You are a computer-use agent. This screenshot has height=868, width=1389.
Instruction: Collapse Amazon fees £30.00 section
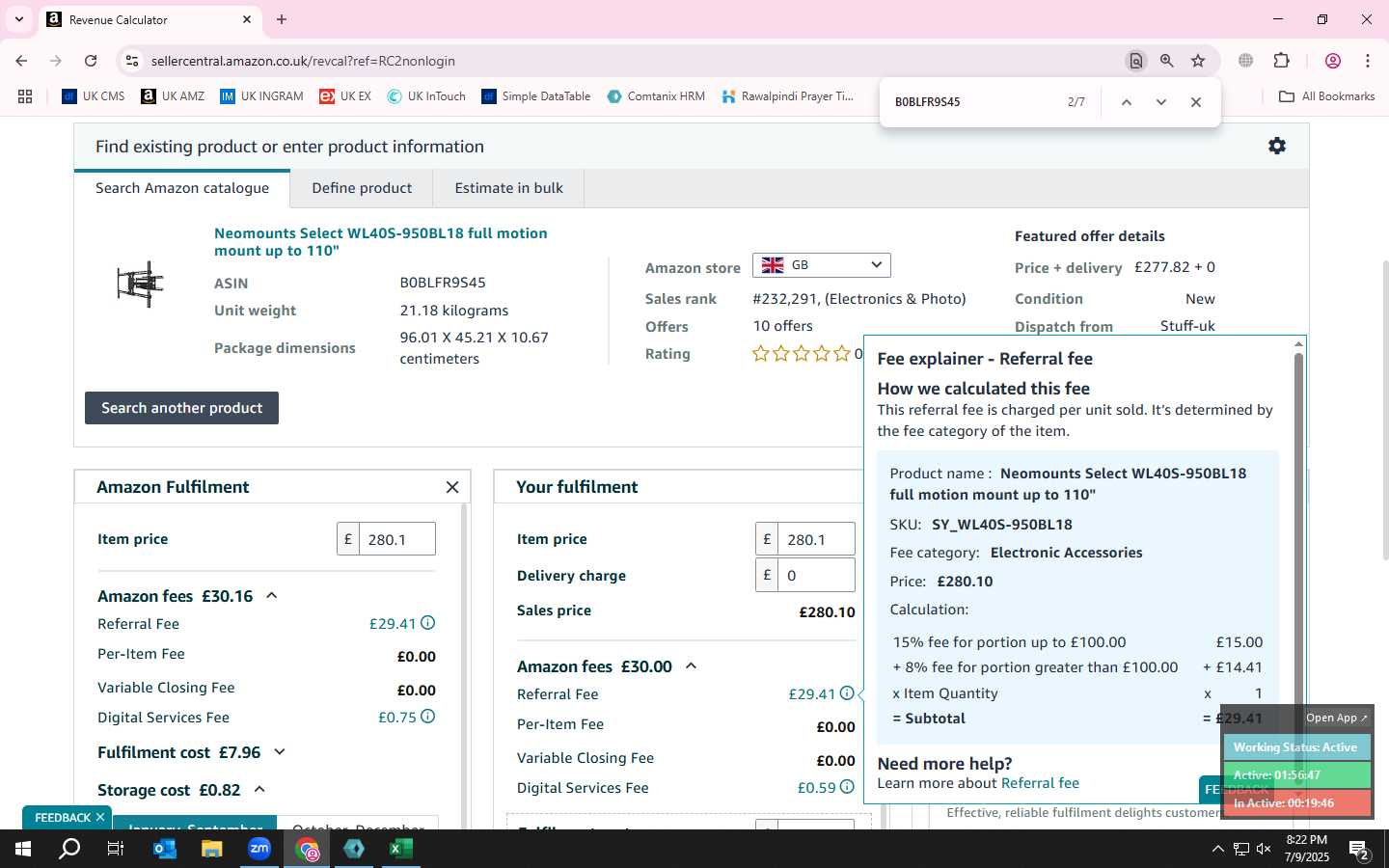(x=691, y=666)
